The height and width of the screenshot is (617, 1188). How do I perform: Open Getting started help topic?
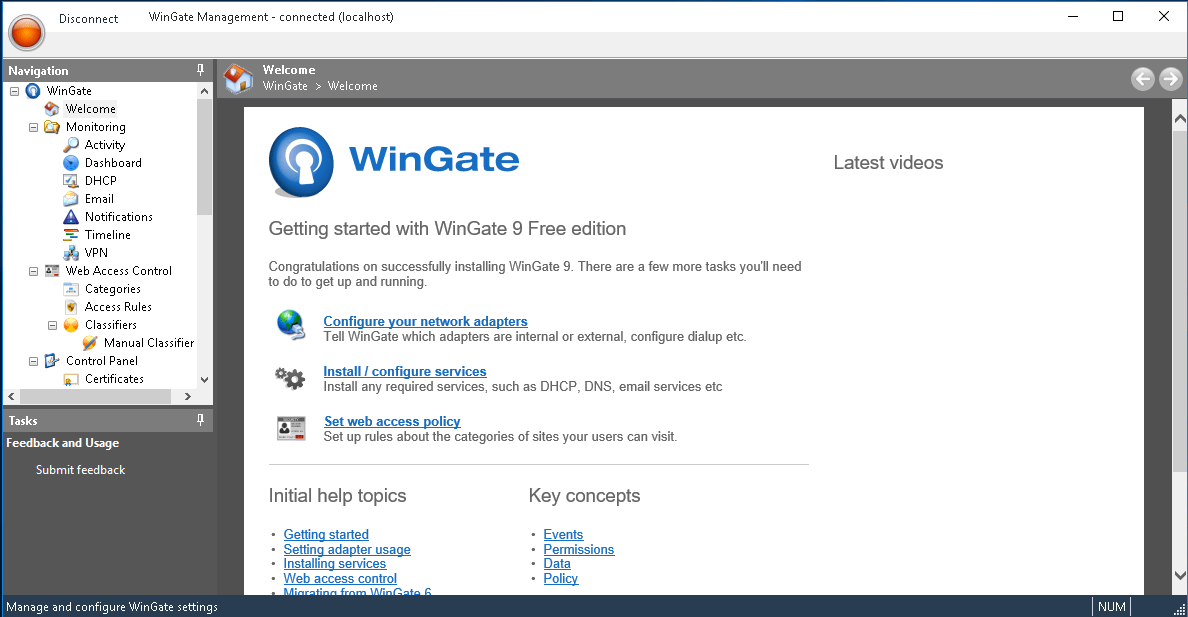point(326,534)
